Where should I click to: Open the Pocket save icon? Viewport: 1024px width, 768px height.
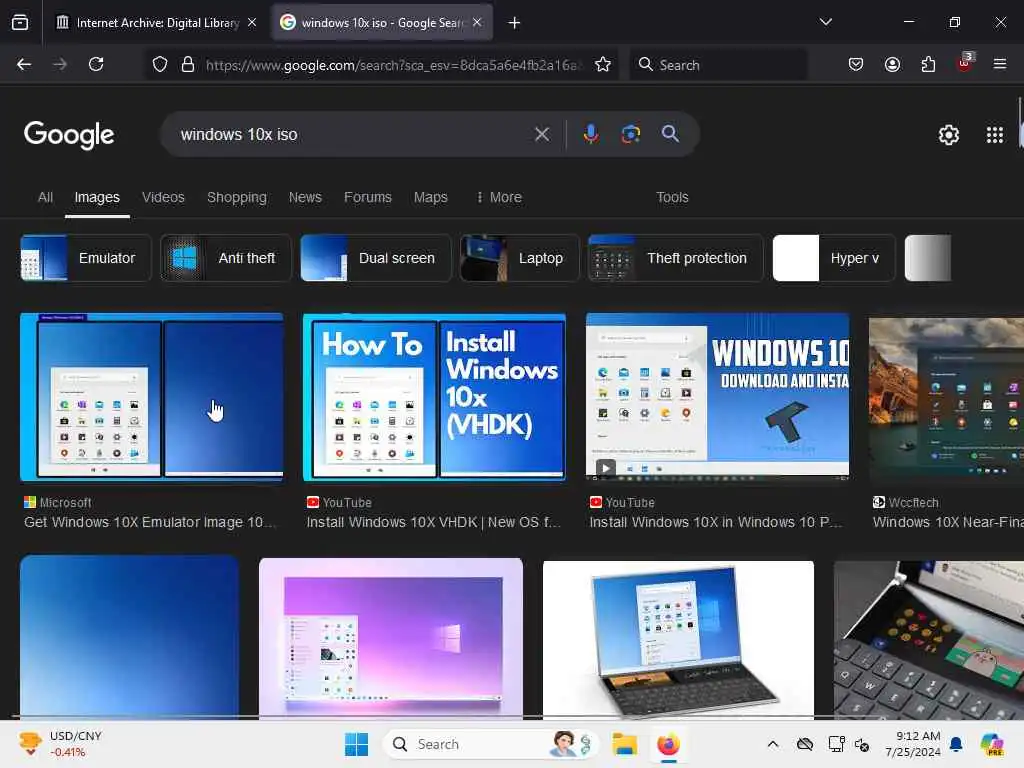856,64
